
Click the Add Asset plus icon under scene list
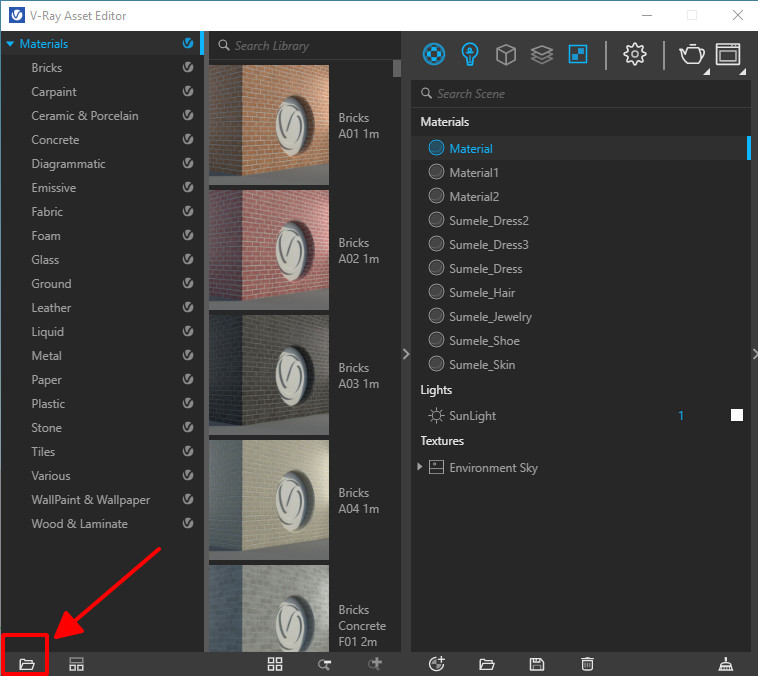pos(437,664)
